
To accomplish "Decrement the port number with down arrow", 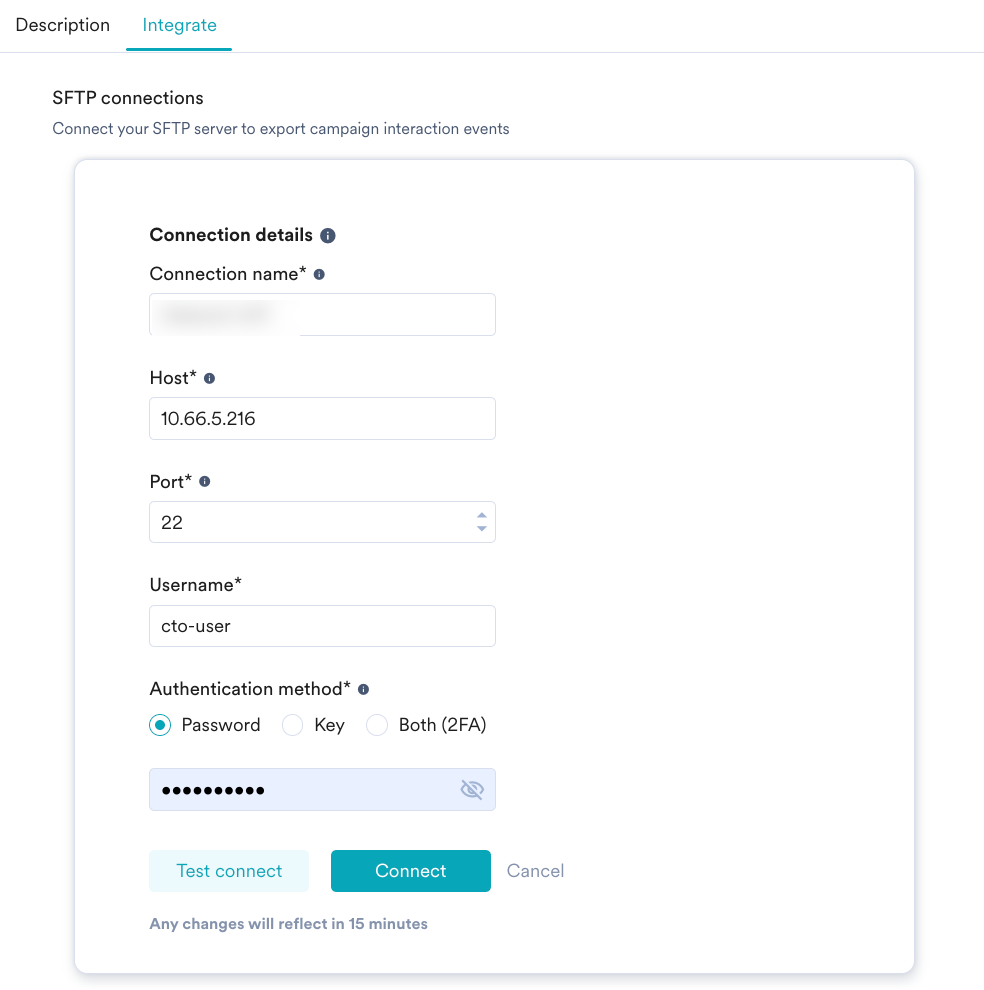I will tap(481, 527).
